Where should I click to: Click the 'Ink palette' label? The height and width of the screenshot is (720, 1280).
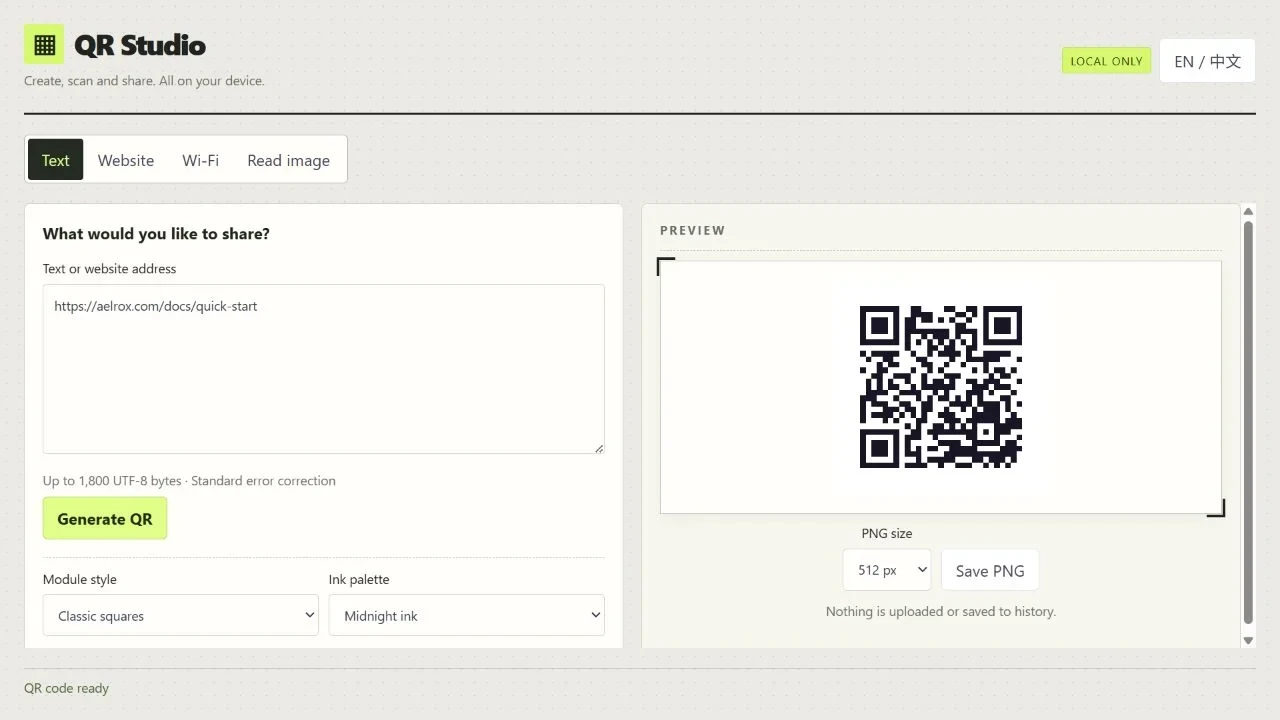click(x=359, y=580)
